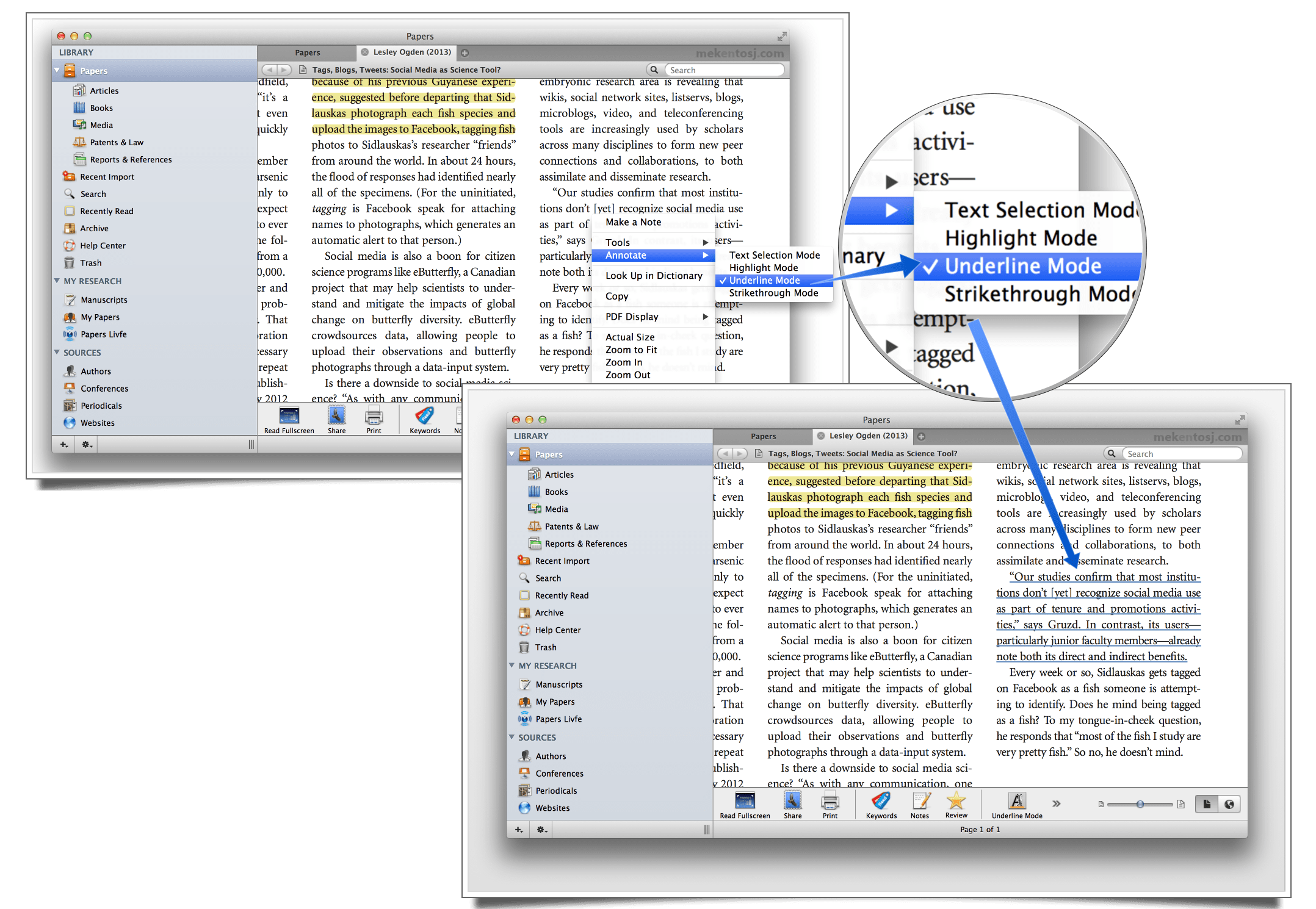Open Keywords tag icon in front window
Screen dimensions: 1316x909
[881, 800]
